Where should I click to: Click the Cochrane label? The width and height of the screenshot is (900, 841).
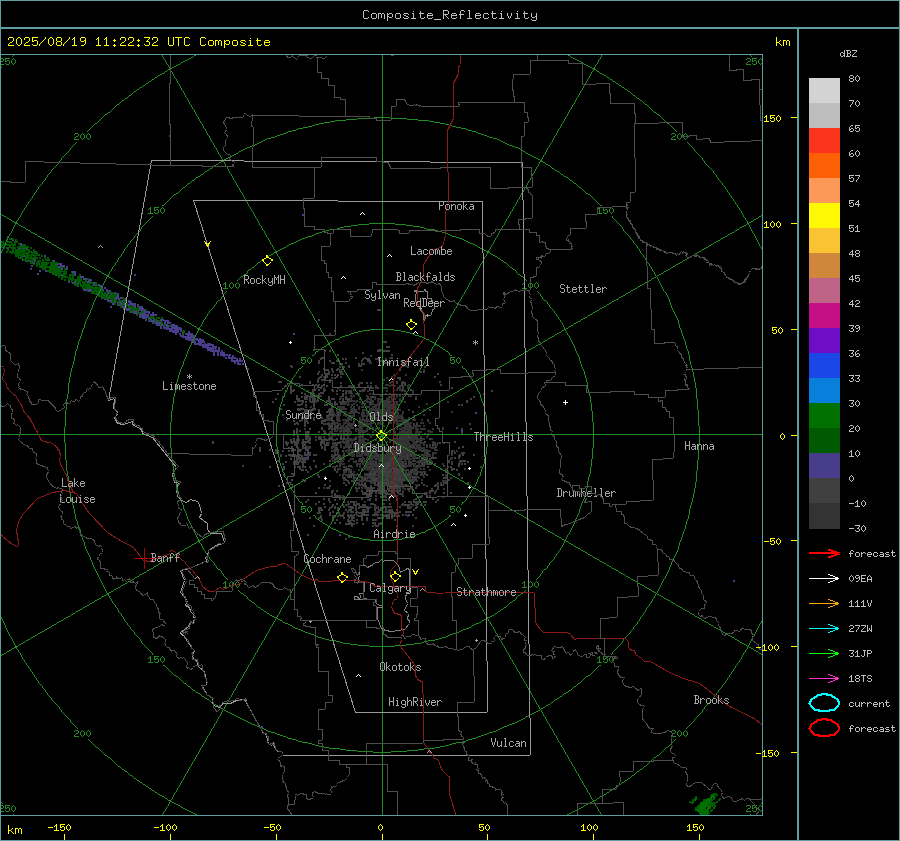(x=327, y=559)
